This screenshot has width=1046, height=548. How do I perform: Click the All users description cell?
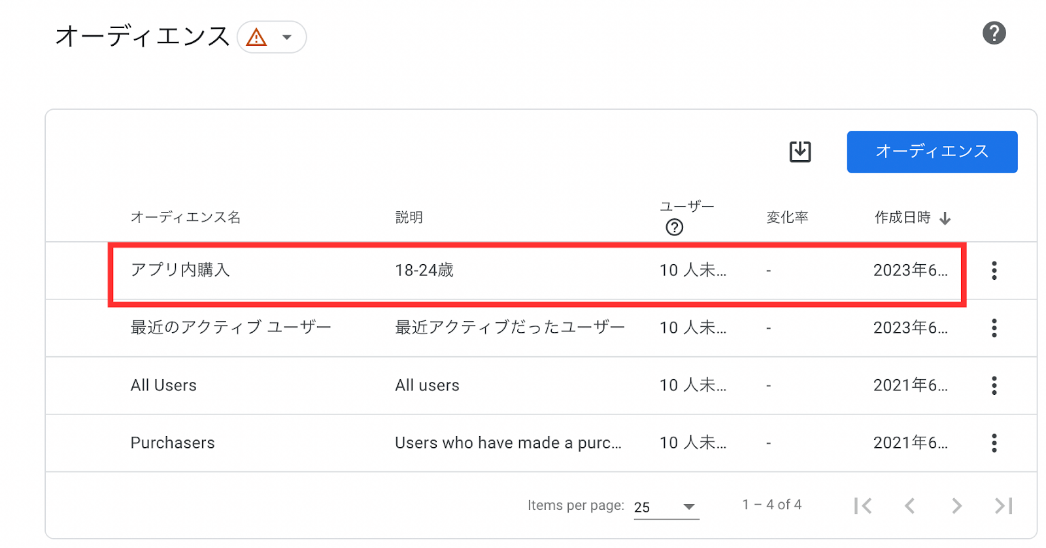[427, 385]
